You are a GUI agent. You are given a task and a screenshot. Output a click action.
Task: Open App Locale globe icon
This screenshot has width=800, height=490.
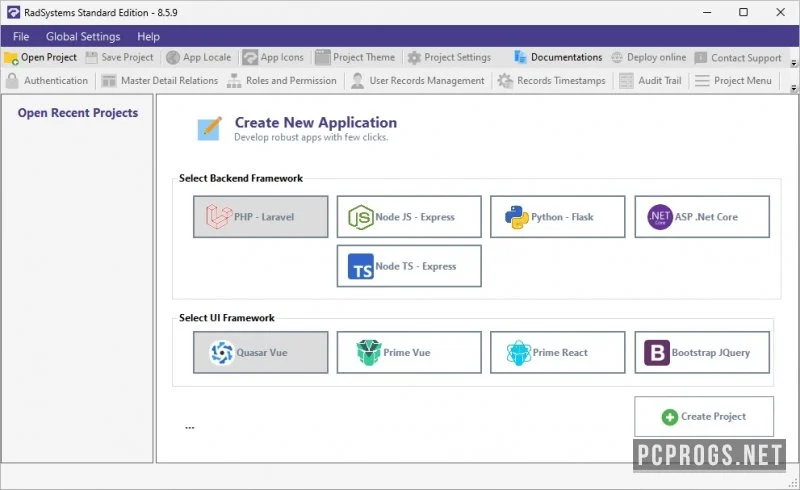tap(173, 58)
